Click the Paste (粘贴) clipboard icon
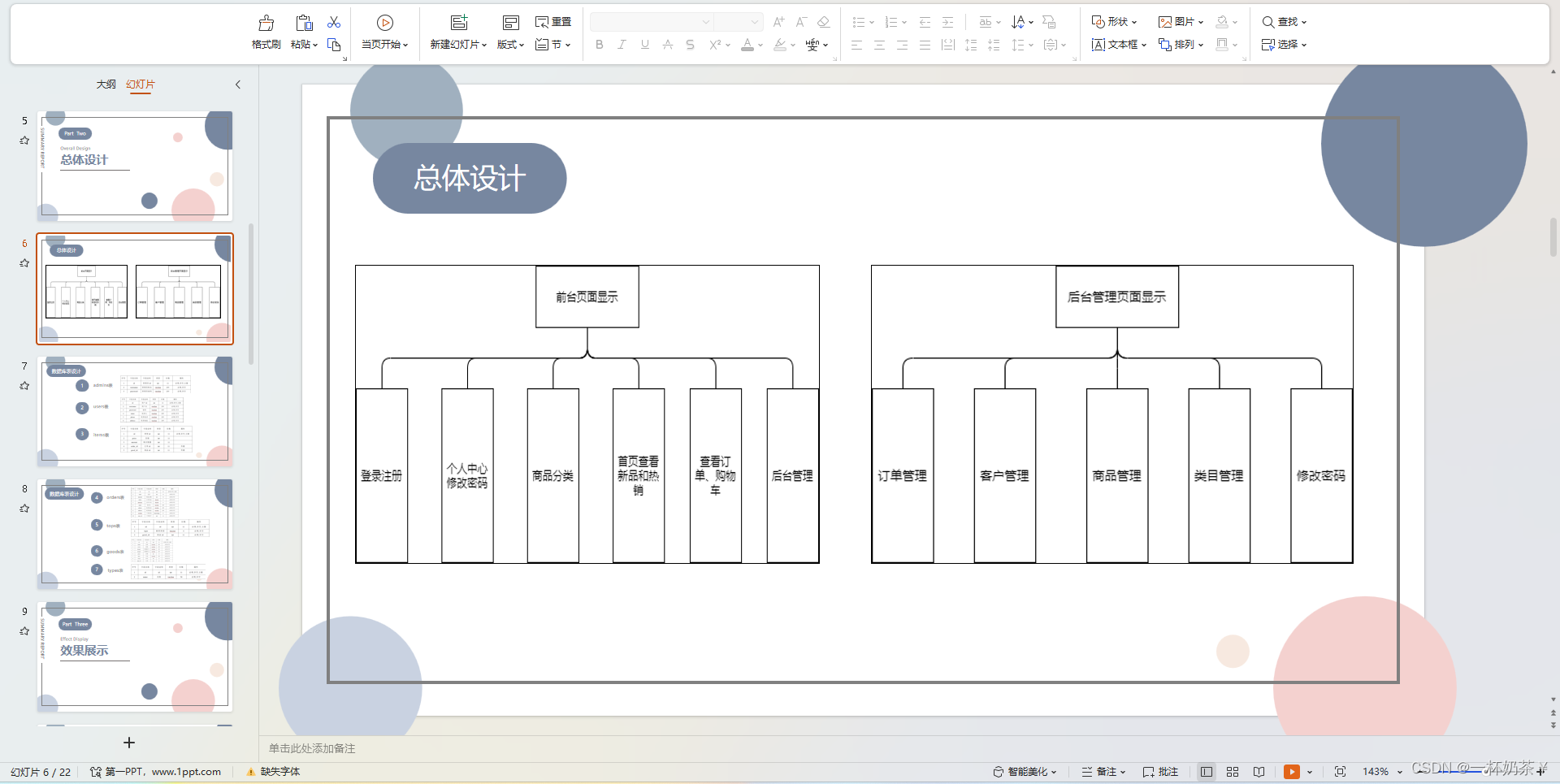This screenshot has height=784, width=1560. [304, 23]
